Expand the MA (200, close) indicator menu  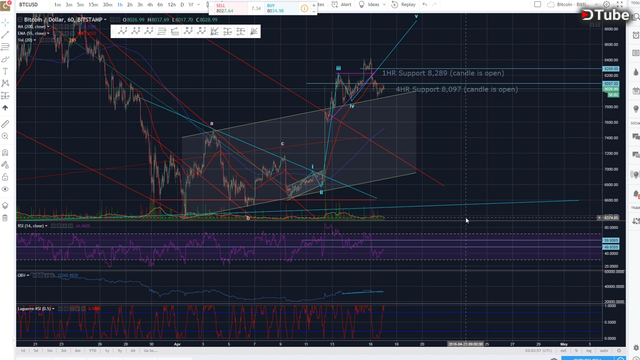48,27
